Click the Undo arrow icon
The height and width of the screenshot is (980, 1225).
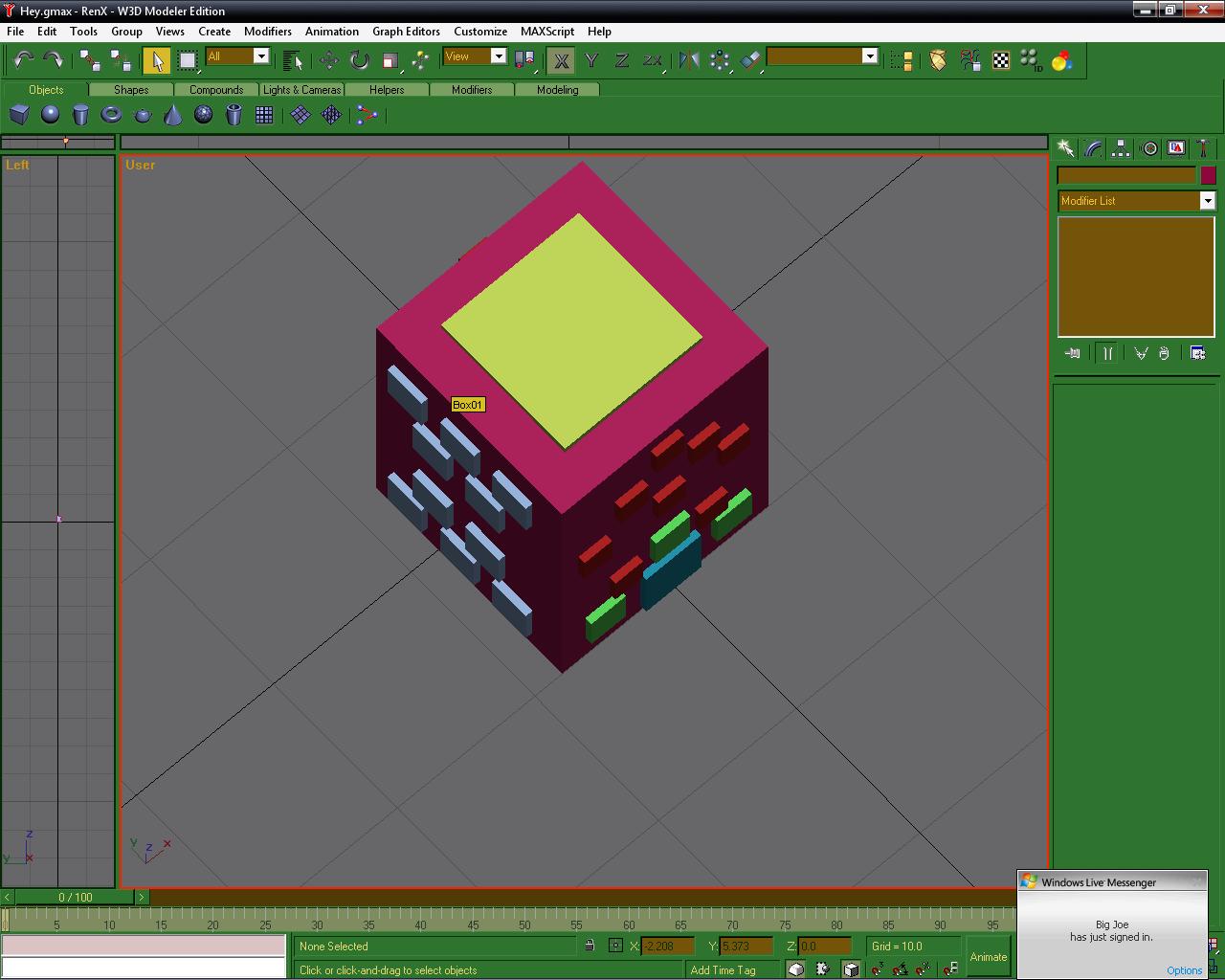(x=24, y=60)
